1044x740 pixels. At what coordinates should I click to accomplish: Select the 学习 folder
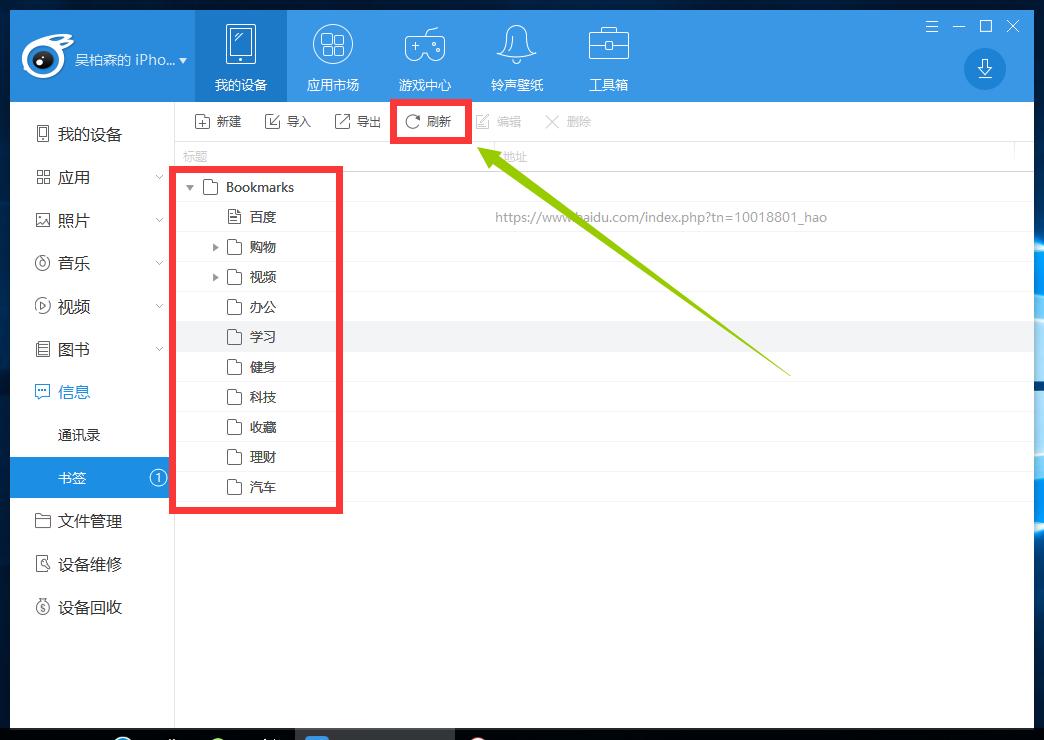(252, 337)
